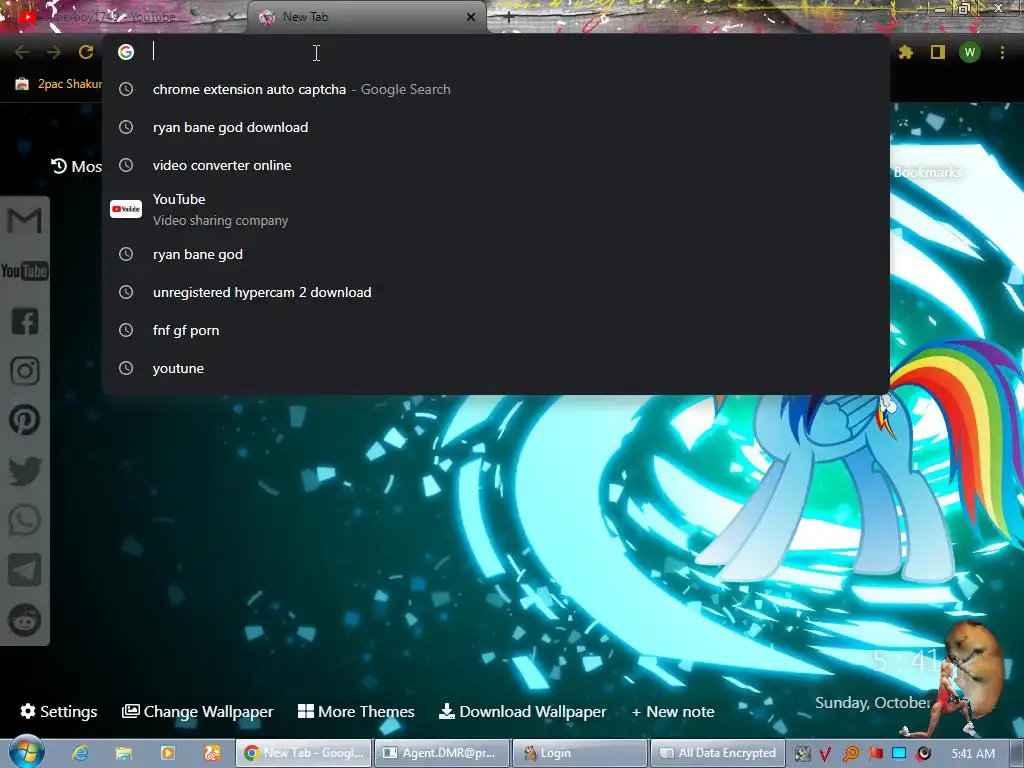This screenshot has width=1024, height=768.
Task: Switch to the Login taskbar window
Action: point(580,753)
